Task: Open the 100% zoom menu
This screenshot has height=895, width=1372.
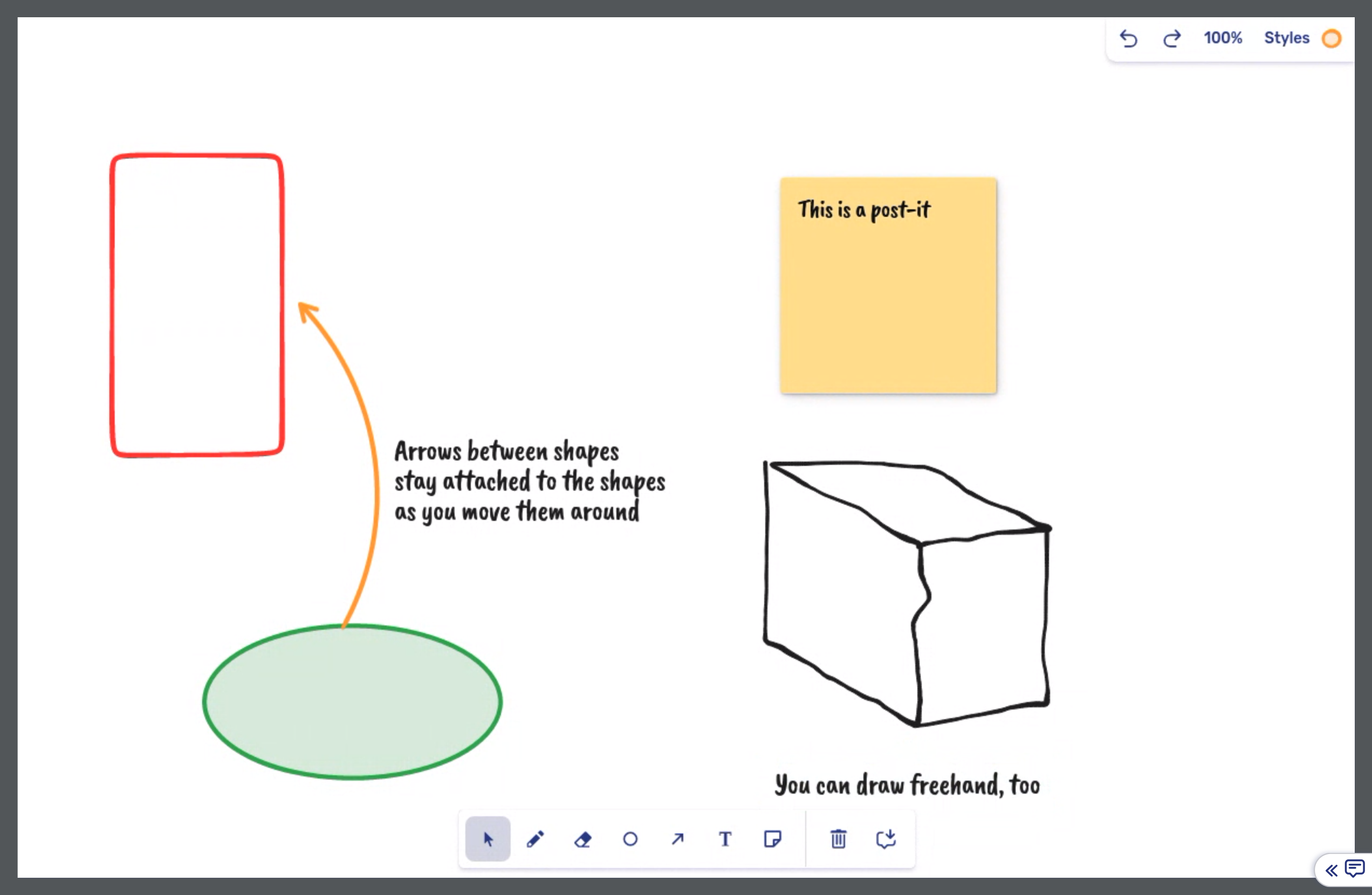Action: pos(1223,38)
